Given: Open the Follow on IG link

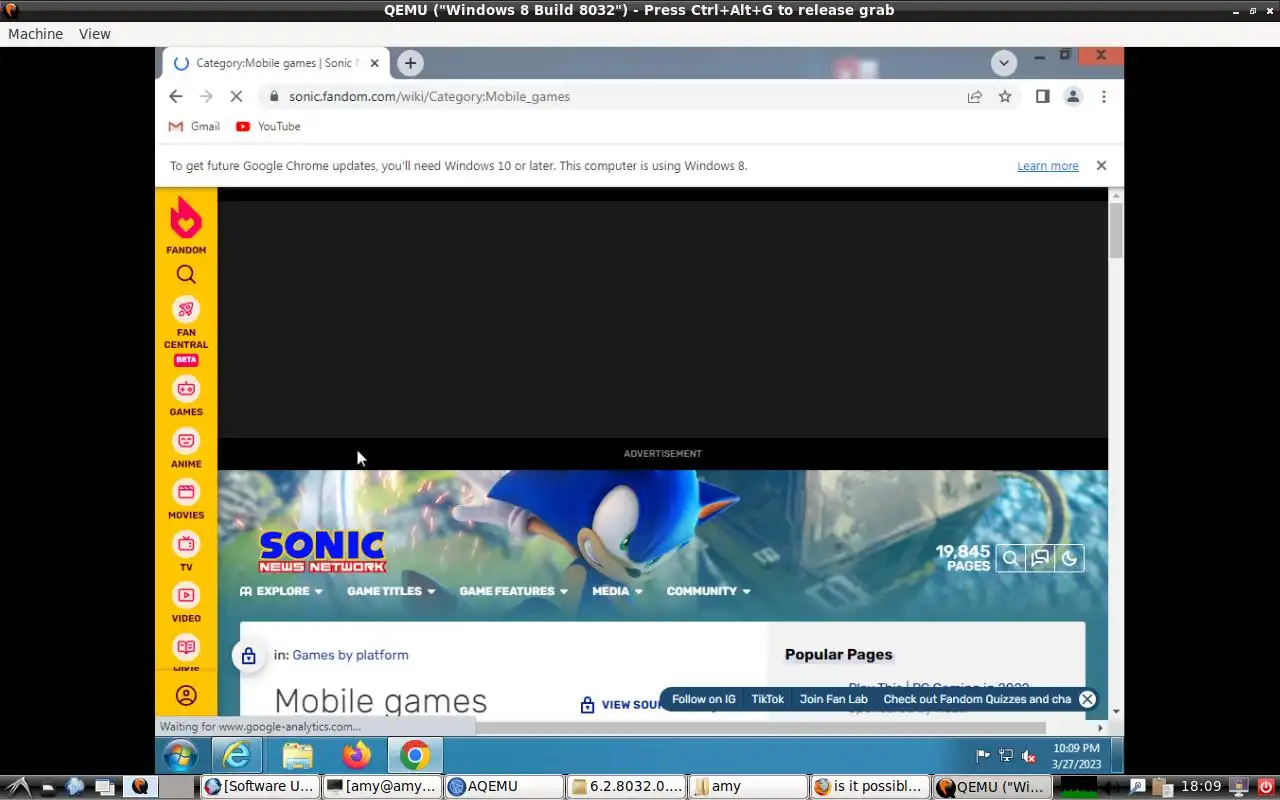Looking at the screenshot, I should [703, 699].
